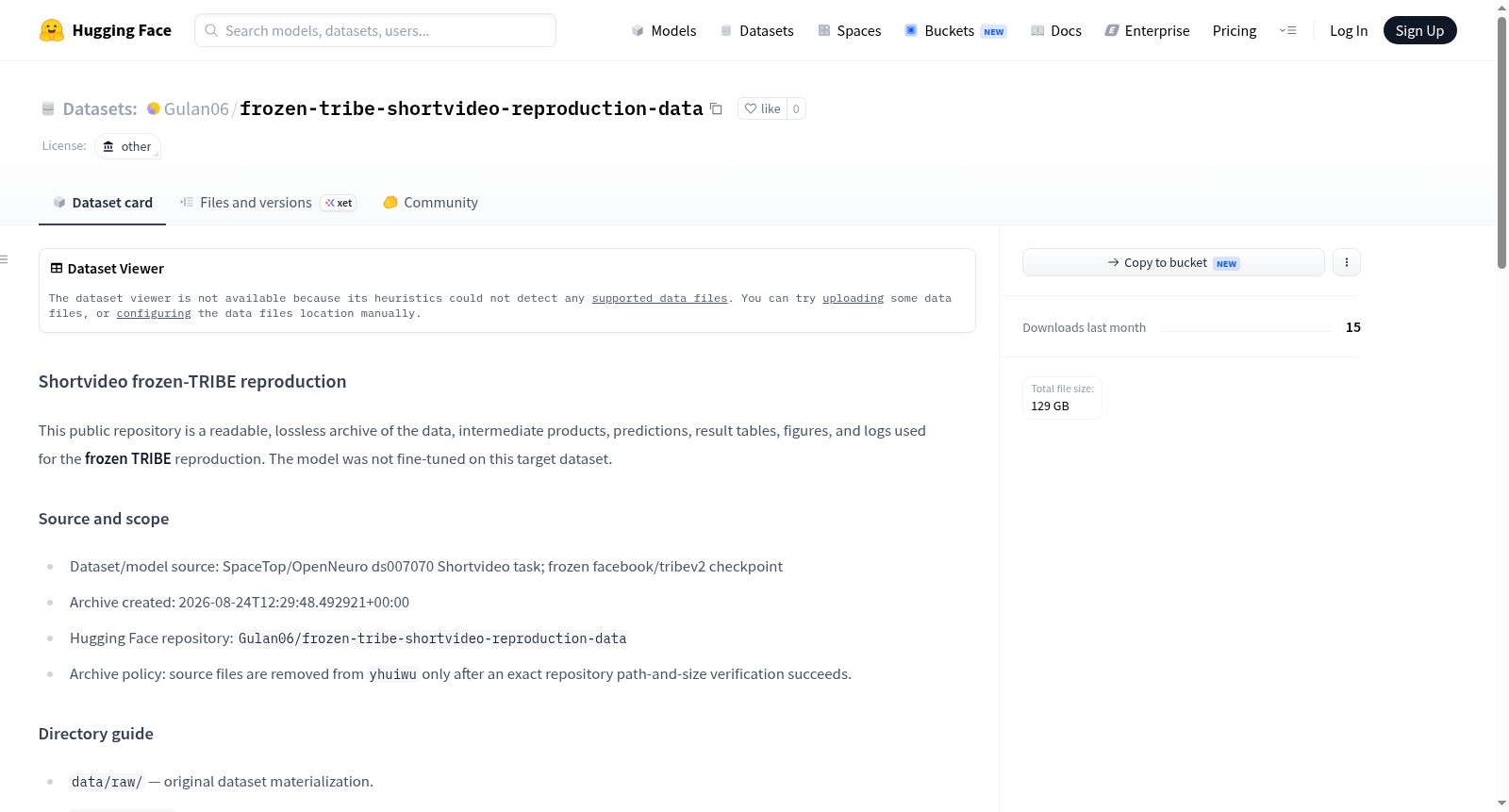The image size is (1509, 812).
Task: Click the xet badge
Action: (338, 203)
